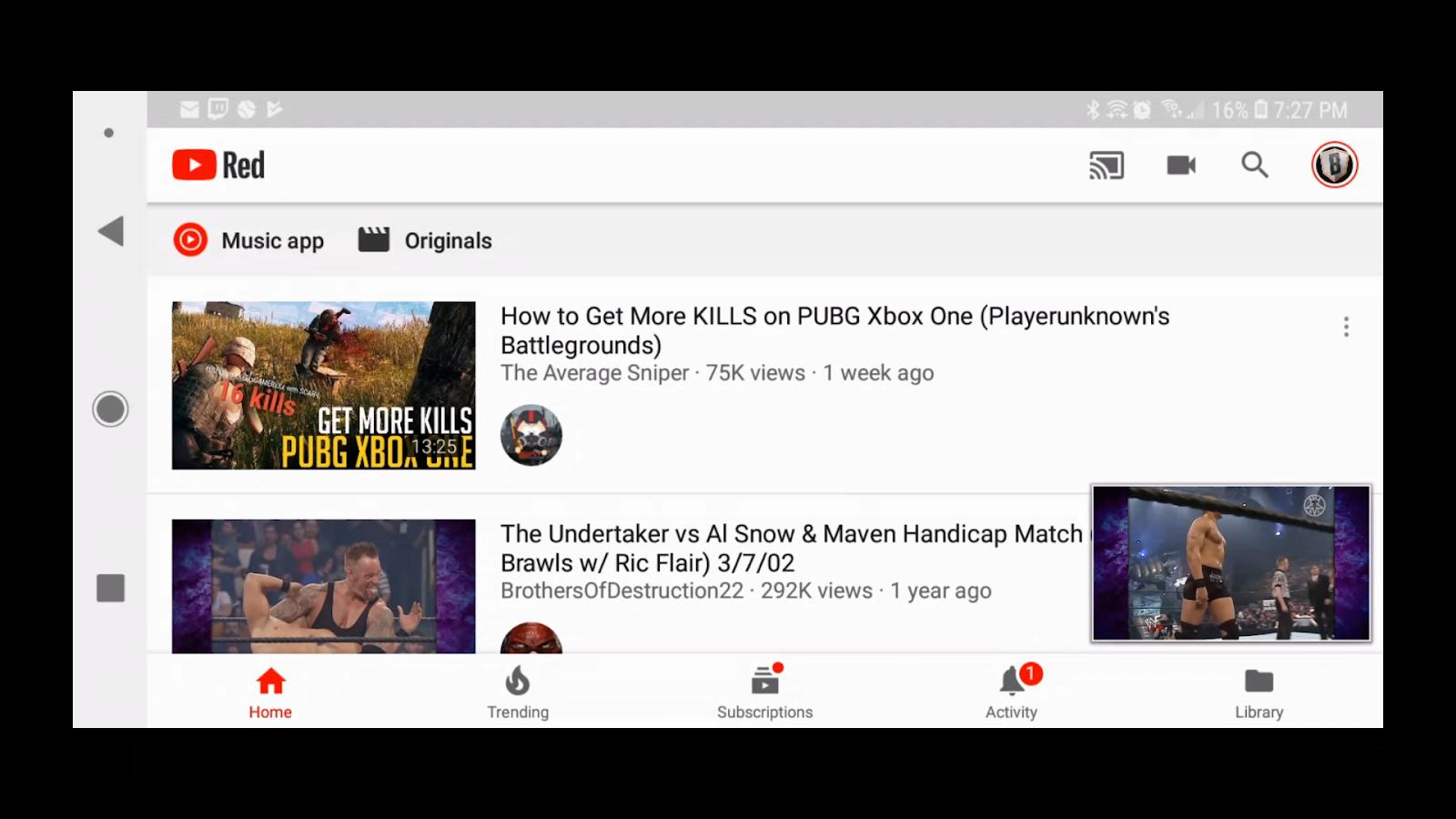
Task: Tap the Bluetooth status icon
Action: 1093,110
